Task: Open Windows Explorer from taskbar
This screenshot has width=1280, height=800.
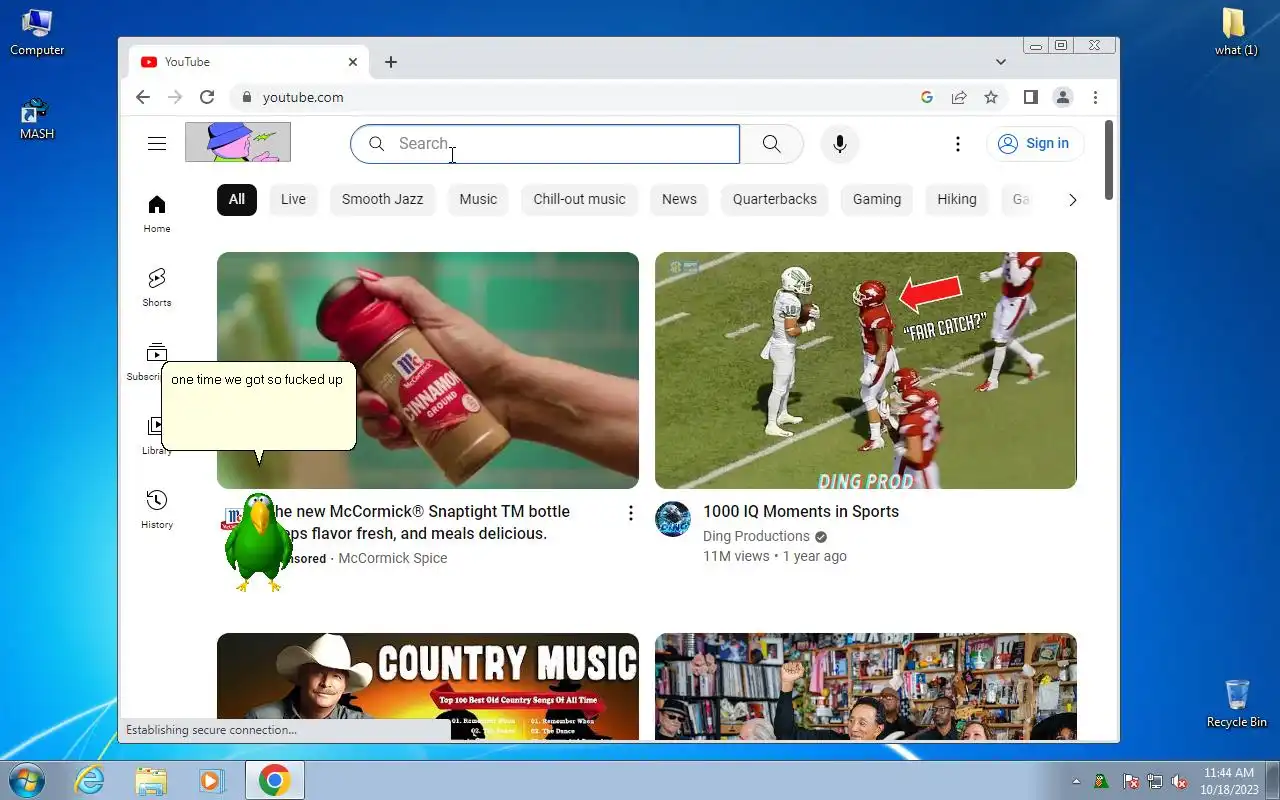Action: 151,780
